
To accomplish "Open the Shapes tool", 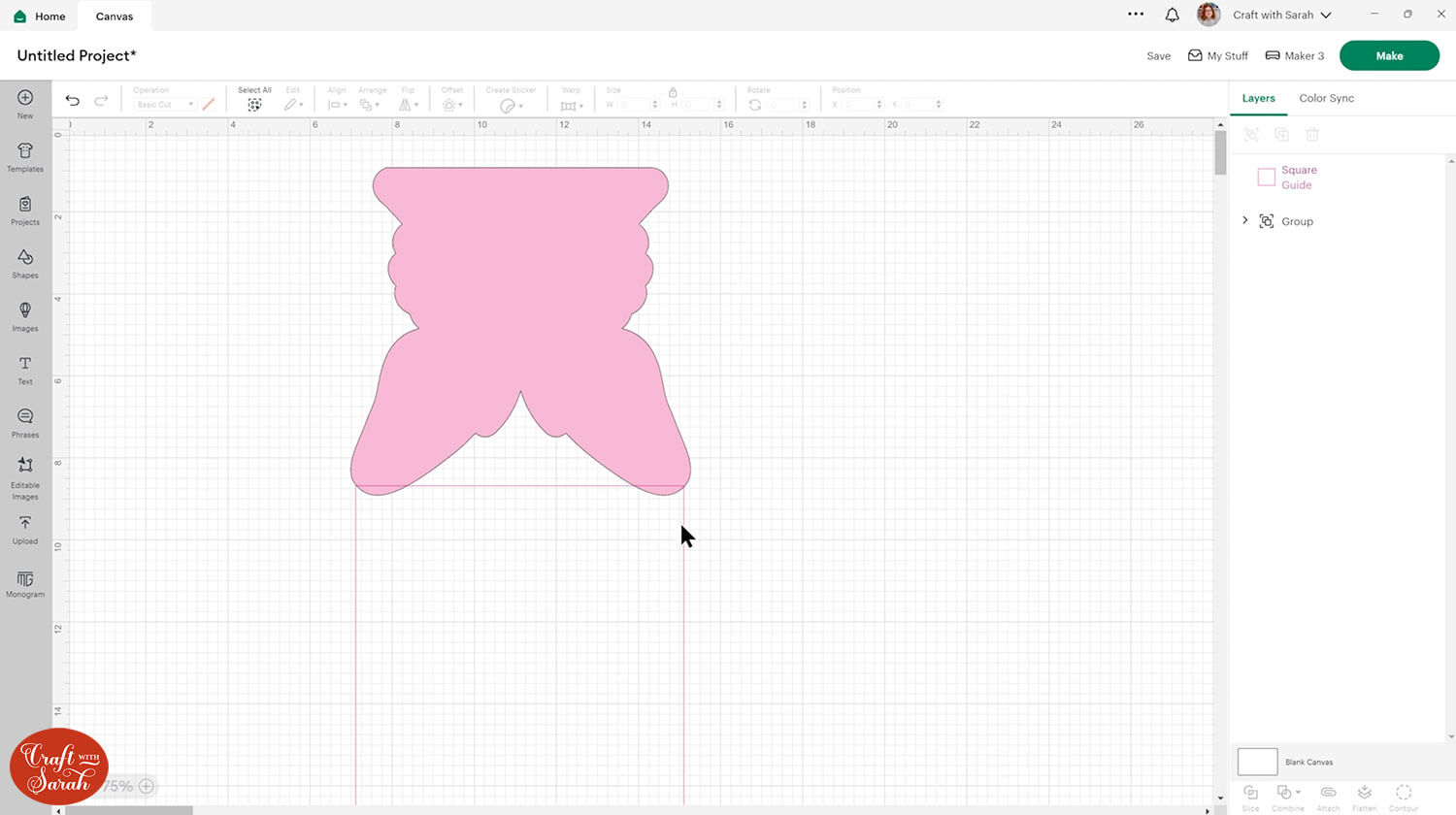I will point(25,263).
